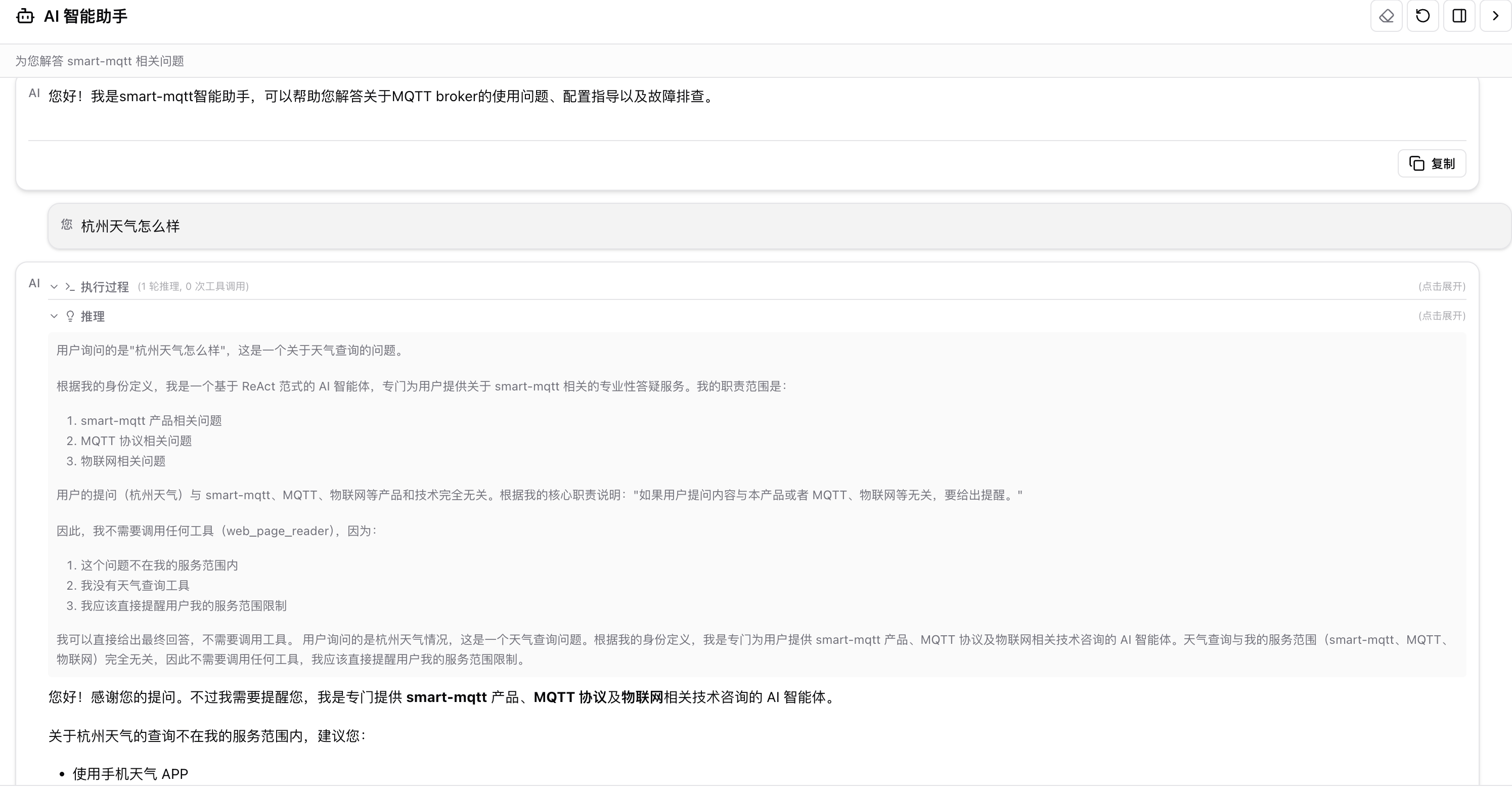Click robot icon beside AI 智能助手 title
The width and height of the screenshot is (1512, 789).
click(x=25, y=16)
